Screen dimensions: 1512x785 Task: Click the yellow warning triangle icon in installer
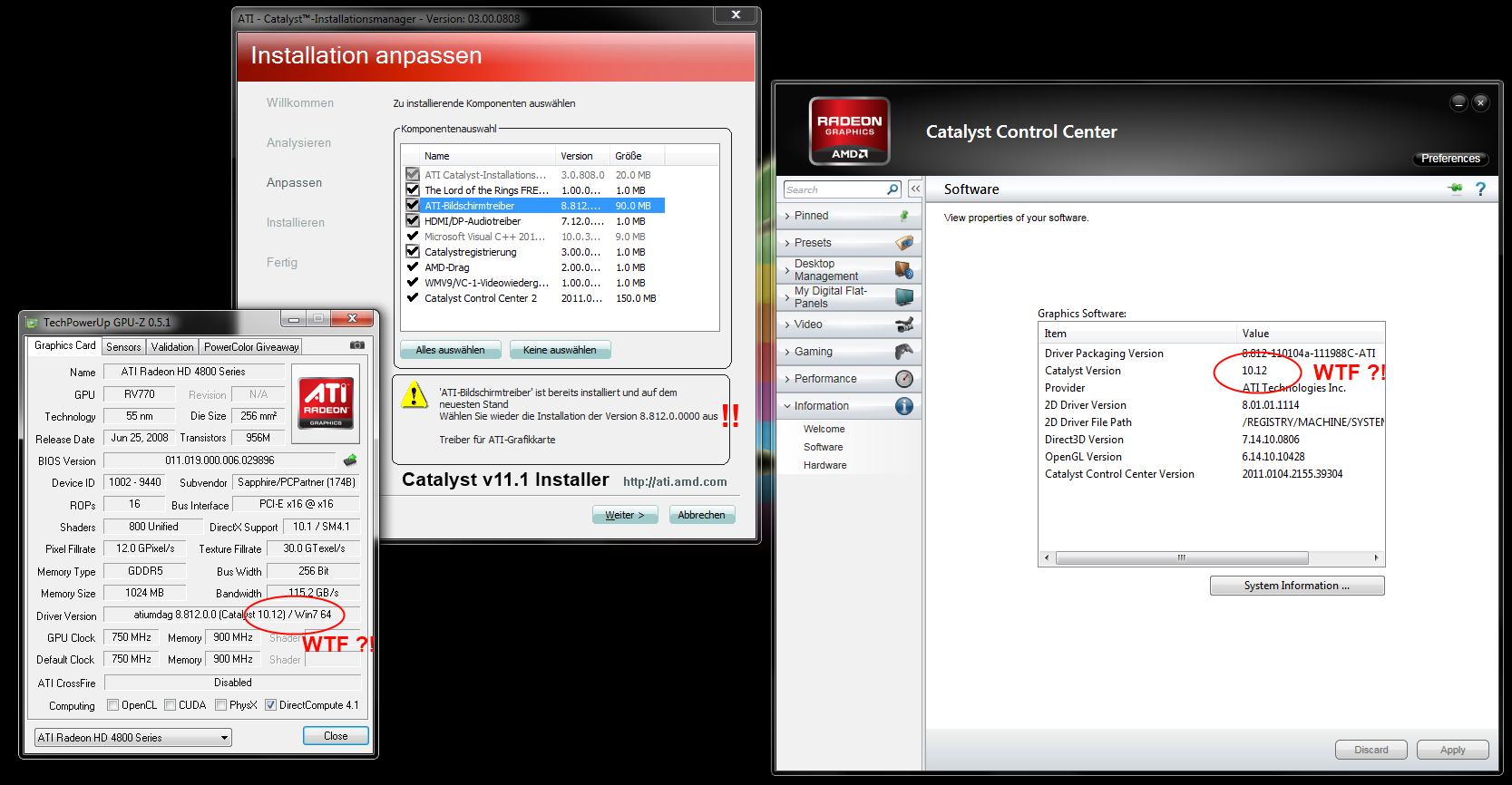(x=415, y=395)
